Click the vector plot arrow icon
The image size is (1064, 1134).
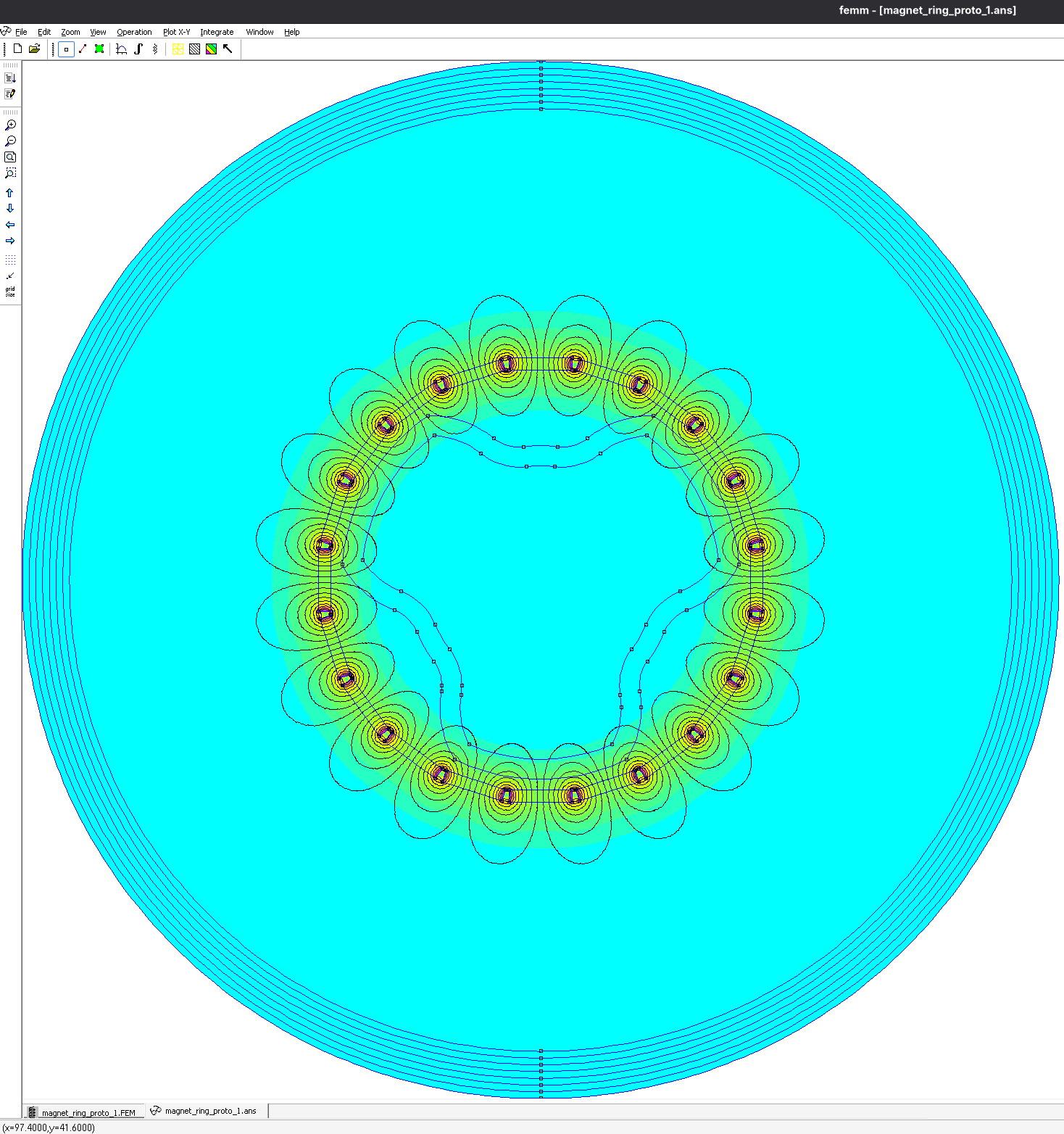228,49
